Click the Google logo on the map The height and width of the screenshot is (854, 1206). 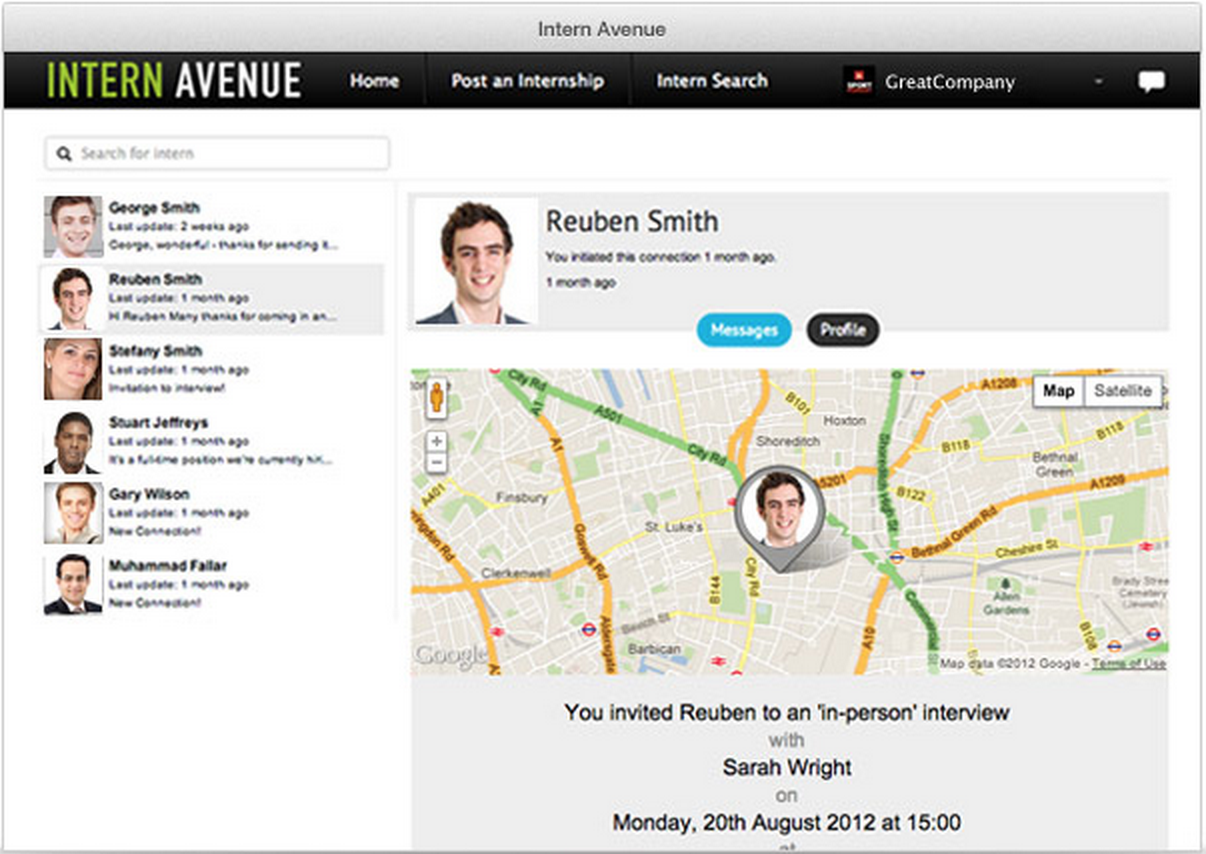[x=450, y=655]
